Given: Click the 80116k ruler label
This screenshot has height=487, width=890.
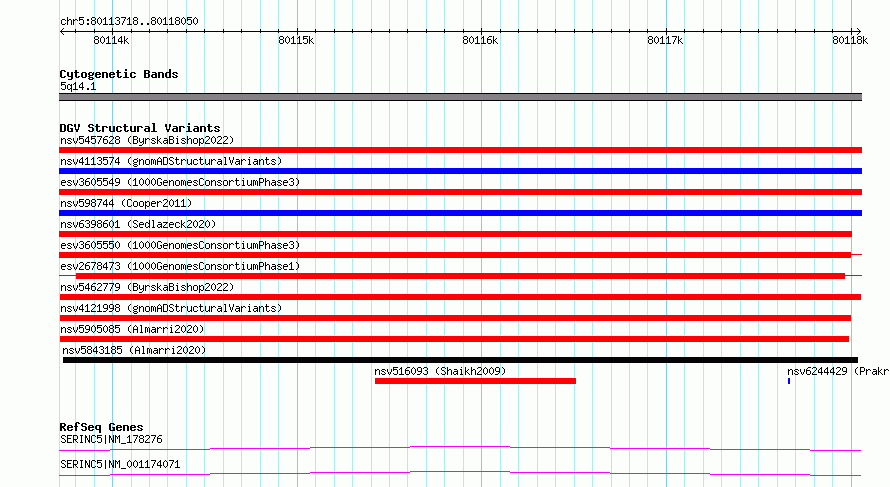Looking at the screenshot, I should tap(480, 40).
